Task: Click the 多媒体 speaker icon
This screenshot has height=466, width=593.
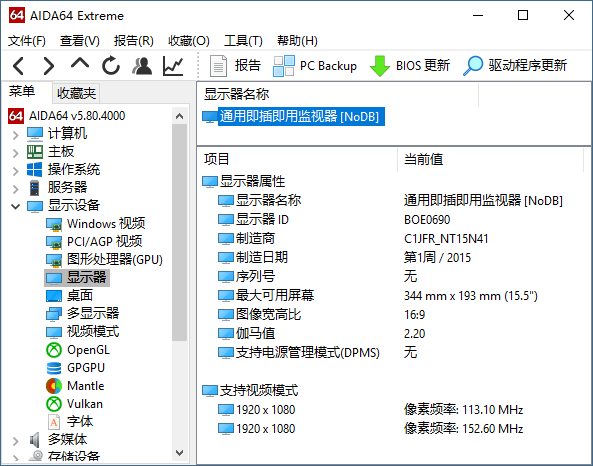Action: point(34,440)
